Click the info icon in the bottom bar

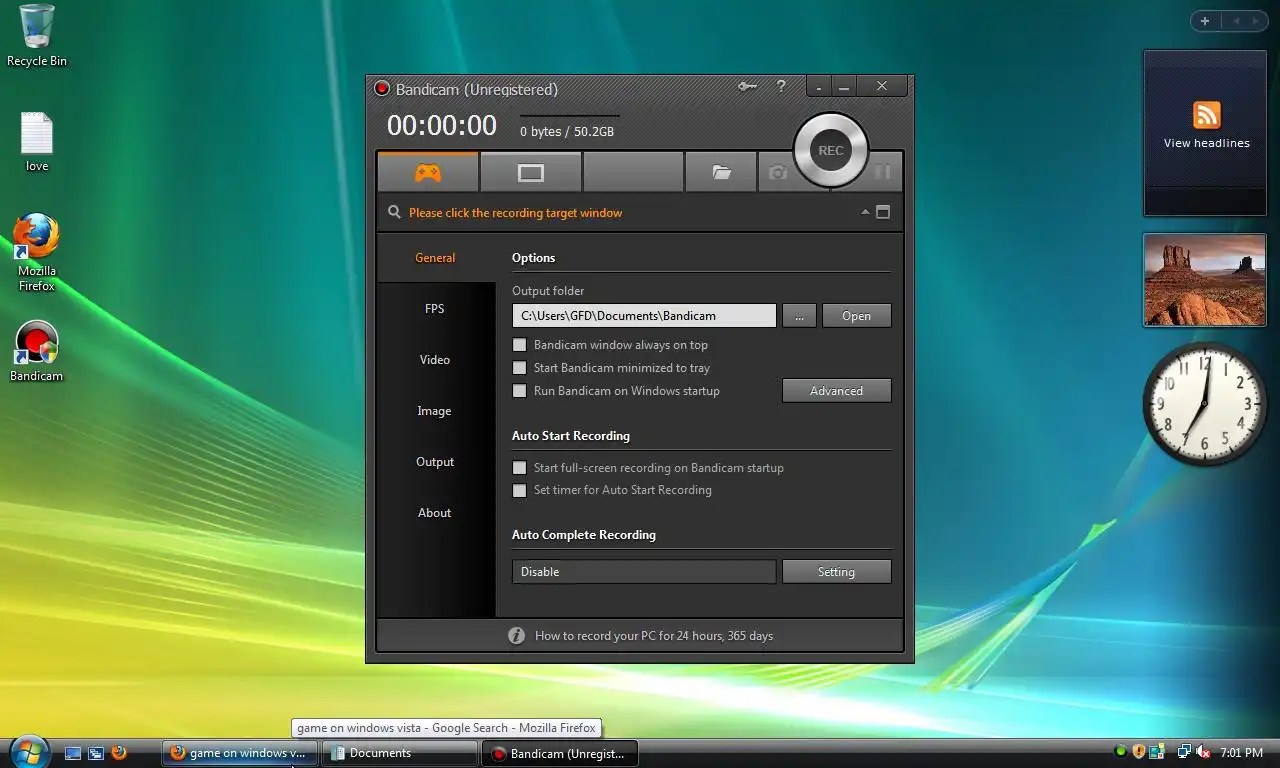(x=516, y=635)
